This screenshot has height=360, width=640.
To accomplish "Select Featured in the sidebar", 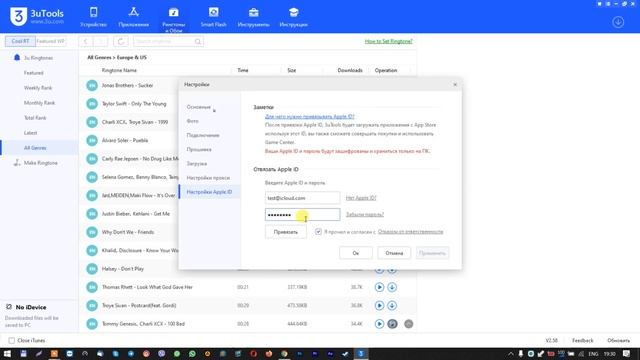I will coord(33,73).
